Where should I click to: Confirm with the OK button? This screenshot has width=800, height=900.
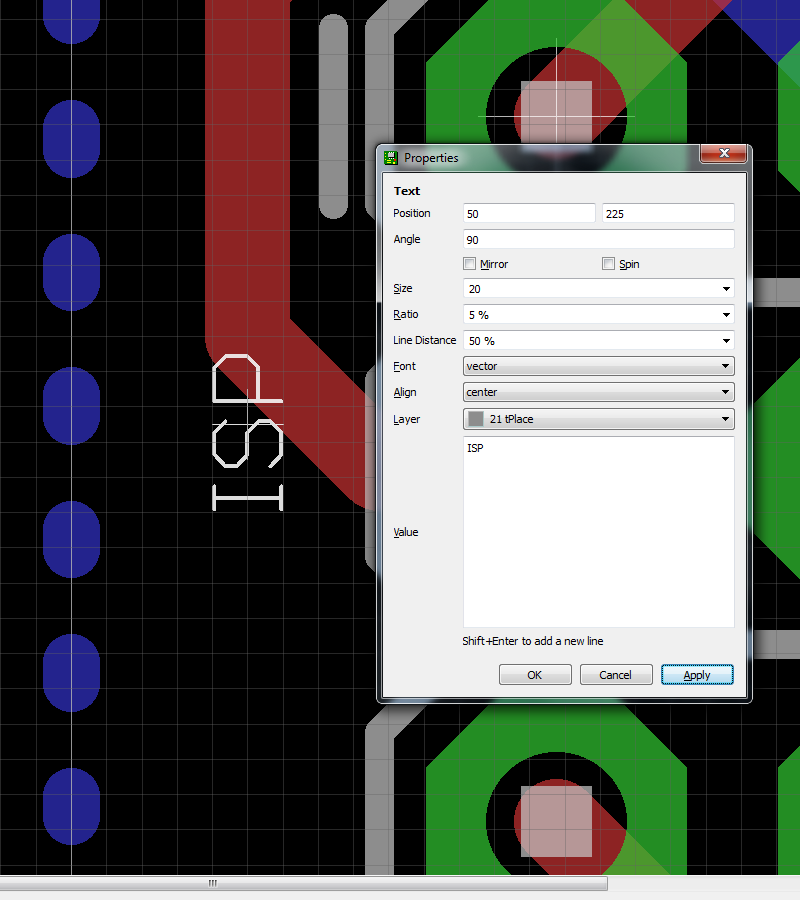[x=535, y=675]
